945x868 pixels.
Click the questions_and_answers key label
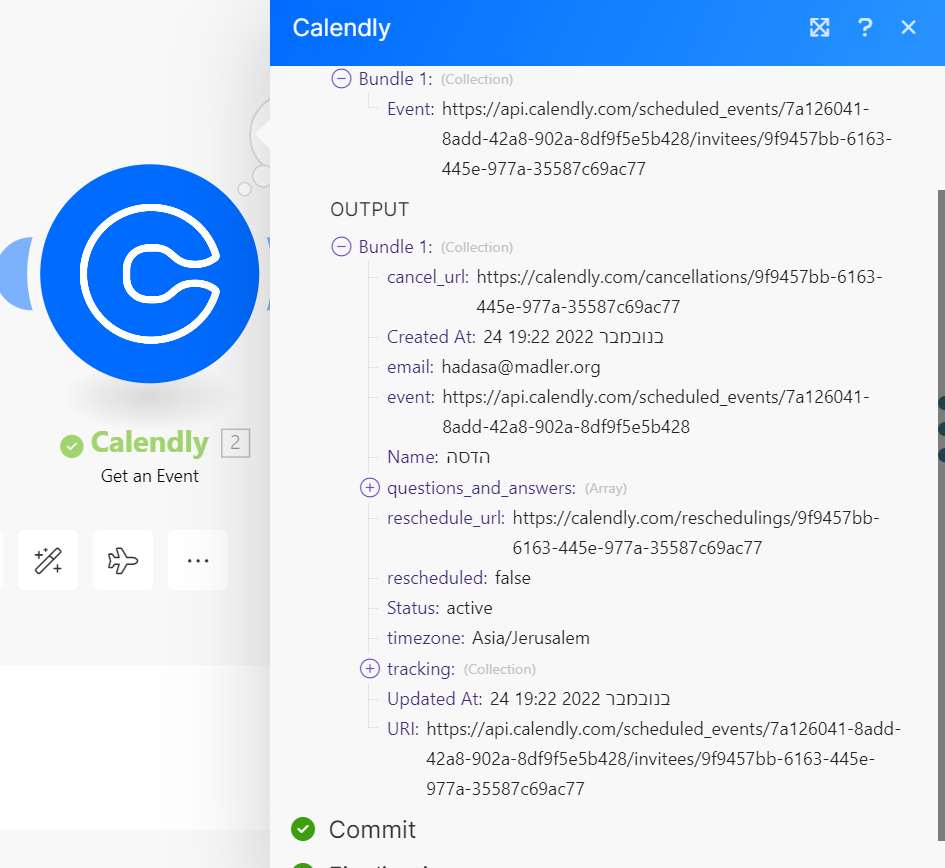click(481, 488)
